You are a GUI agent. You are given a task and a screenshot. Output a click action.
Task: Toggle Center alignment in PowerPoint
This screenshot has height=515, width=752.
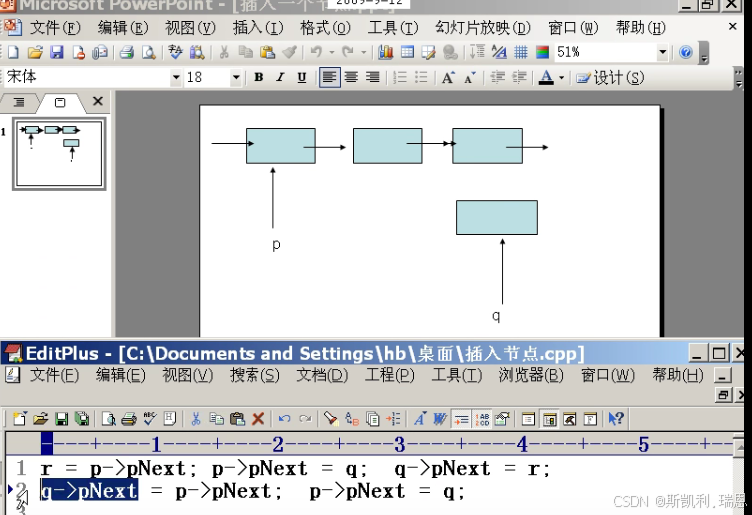point(351,77)
